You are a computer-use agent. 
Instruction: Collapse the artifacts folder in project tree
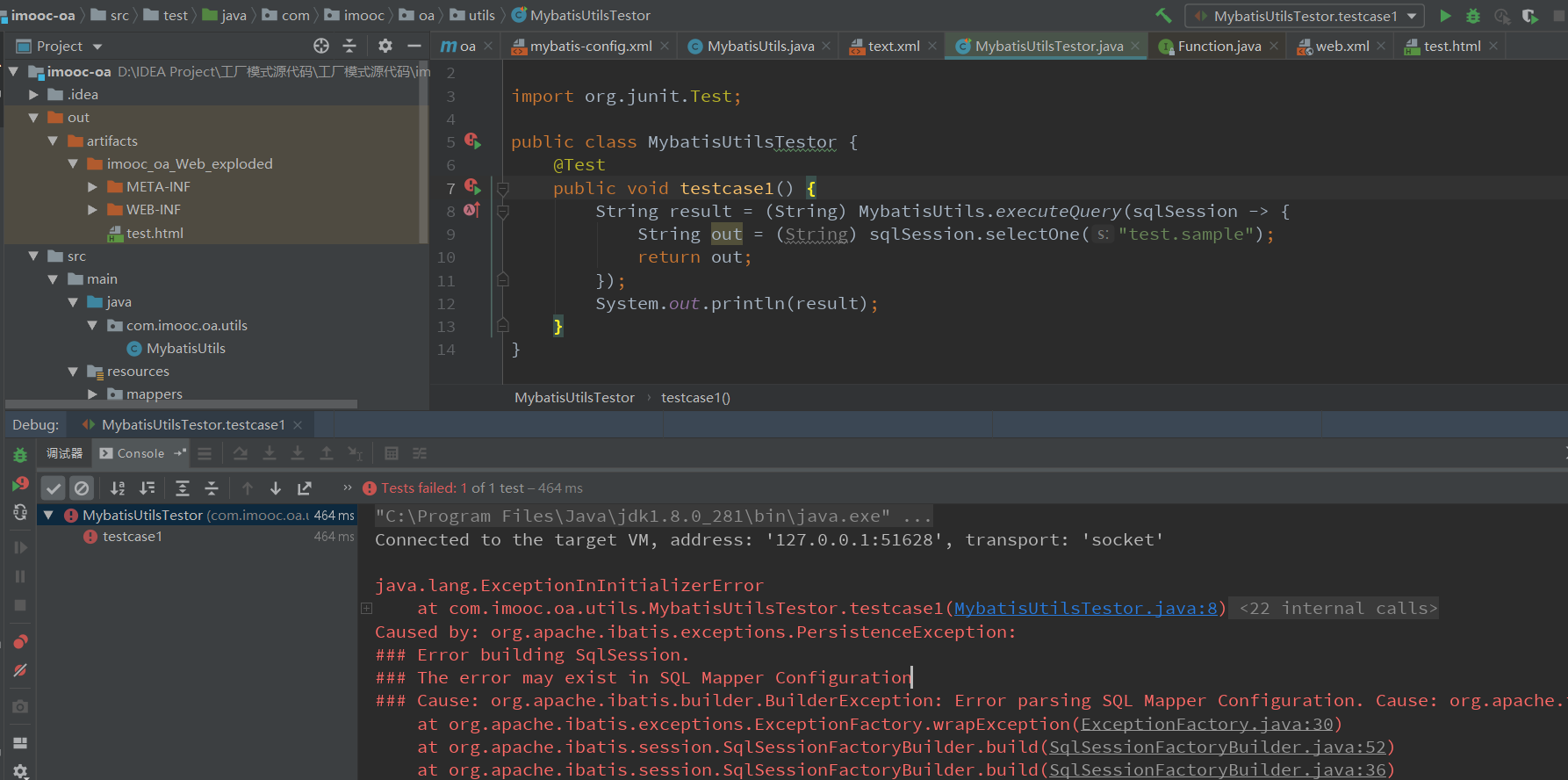point(53,141)
